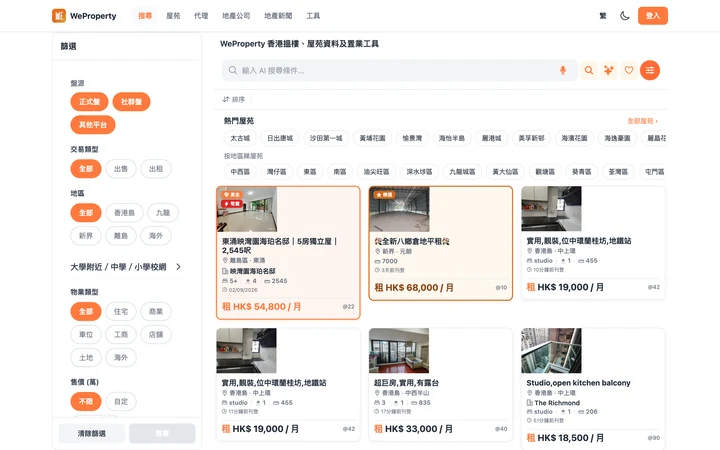The width and height of the screenshot is (720, 450).
Task: Choose 新界 region filter
Action: coord(86,236)
